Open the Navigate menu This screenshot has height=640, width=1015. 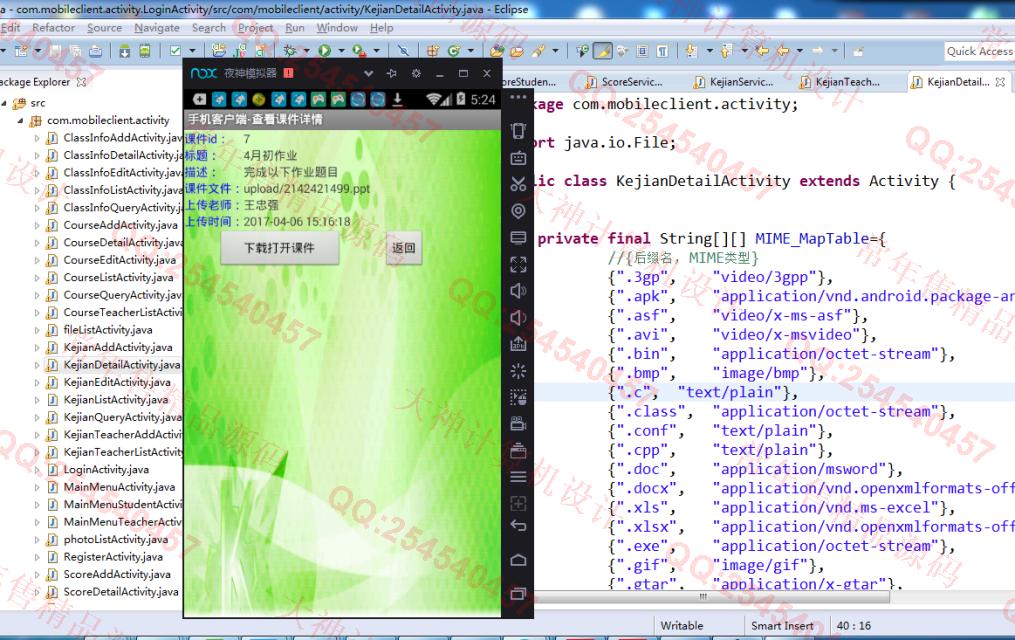tap(157, 28)
